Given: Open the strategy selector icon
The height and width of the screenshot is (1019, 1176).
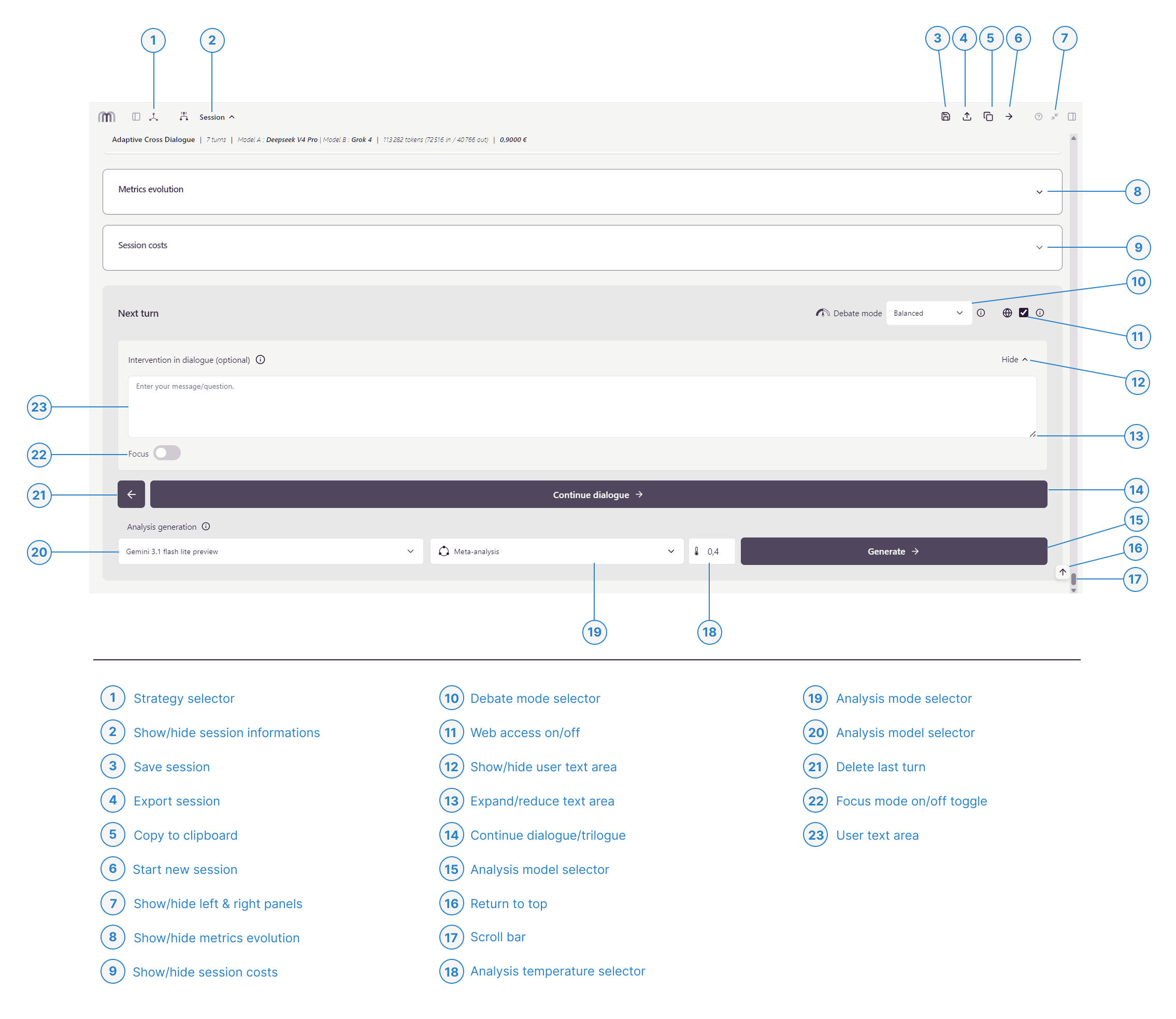Looking at the screenshot, I should [x=153, y=117].
